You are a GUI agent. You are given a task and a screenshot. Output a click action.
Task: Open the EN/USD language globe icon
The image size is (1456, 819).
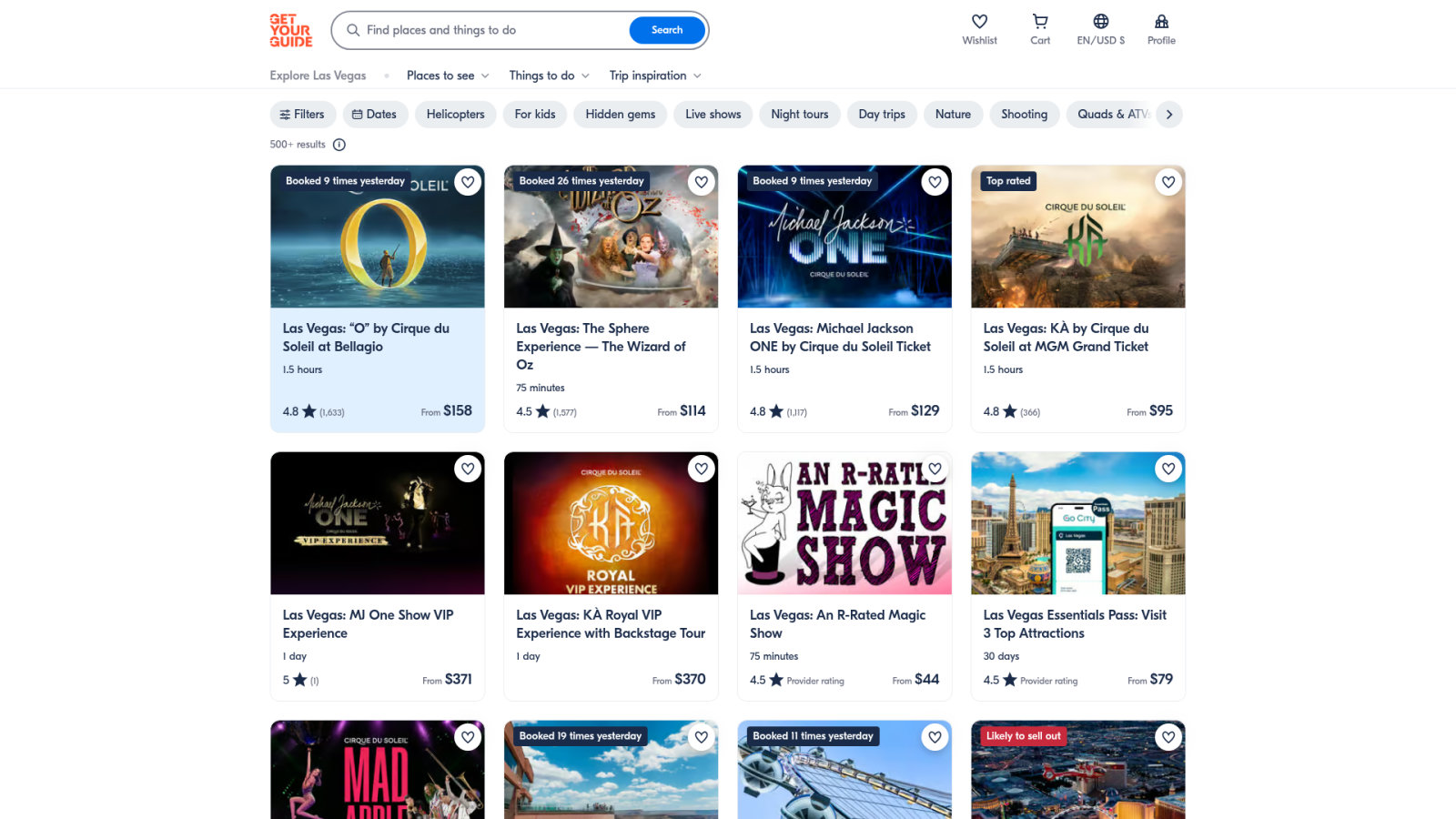pyautogui.click(x=1101, y=22)
